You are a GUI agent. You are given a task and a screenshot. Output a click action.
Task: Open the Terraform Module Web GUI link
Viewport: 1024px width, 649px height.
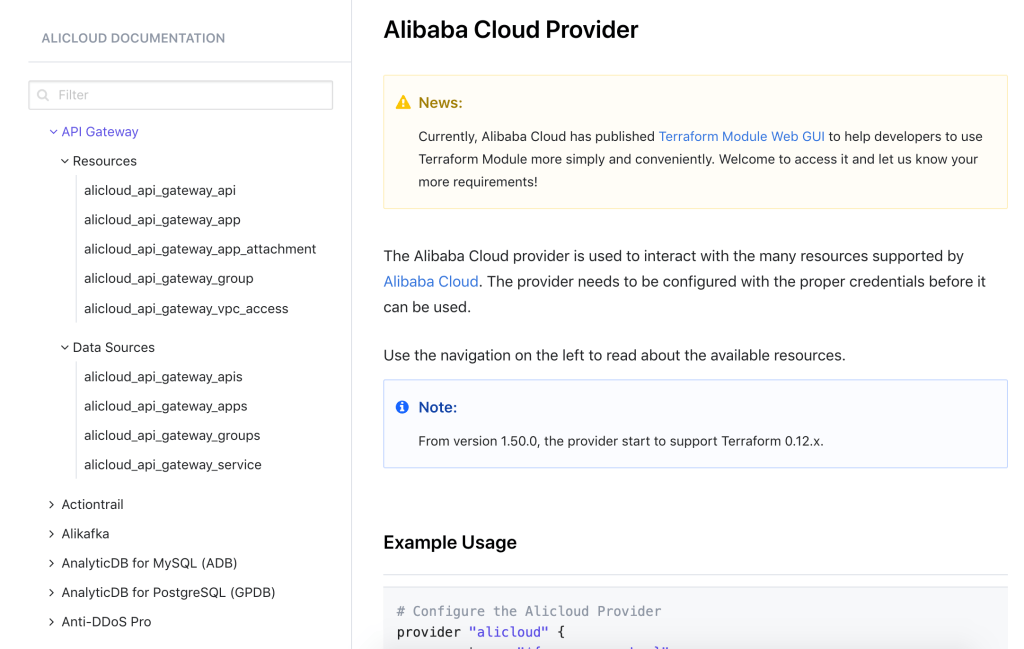(x=741, y=136)
